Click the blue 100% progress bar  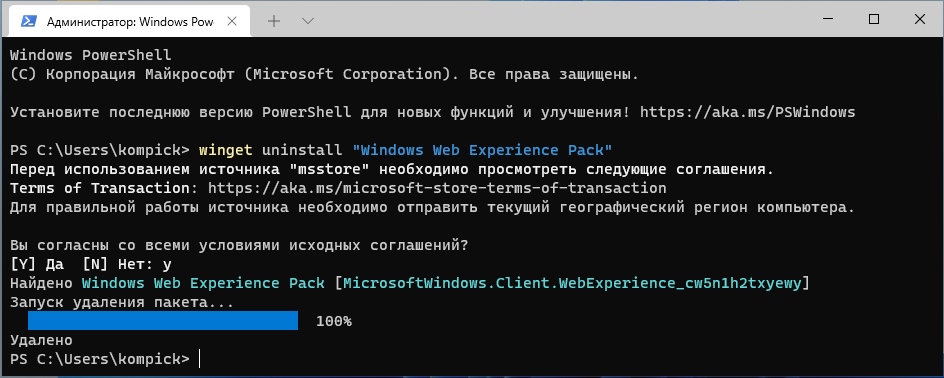pos(163,320)
